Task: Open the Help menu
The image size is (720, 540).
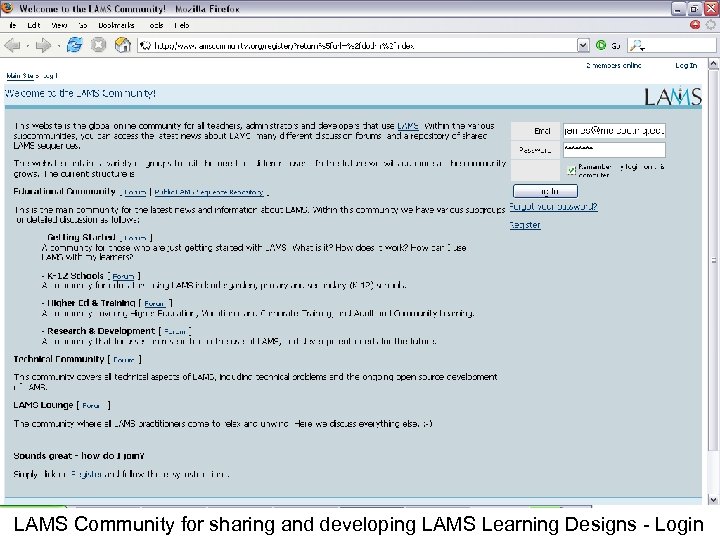Action: pos(182,25)
